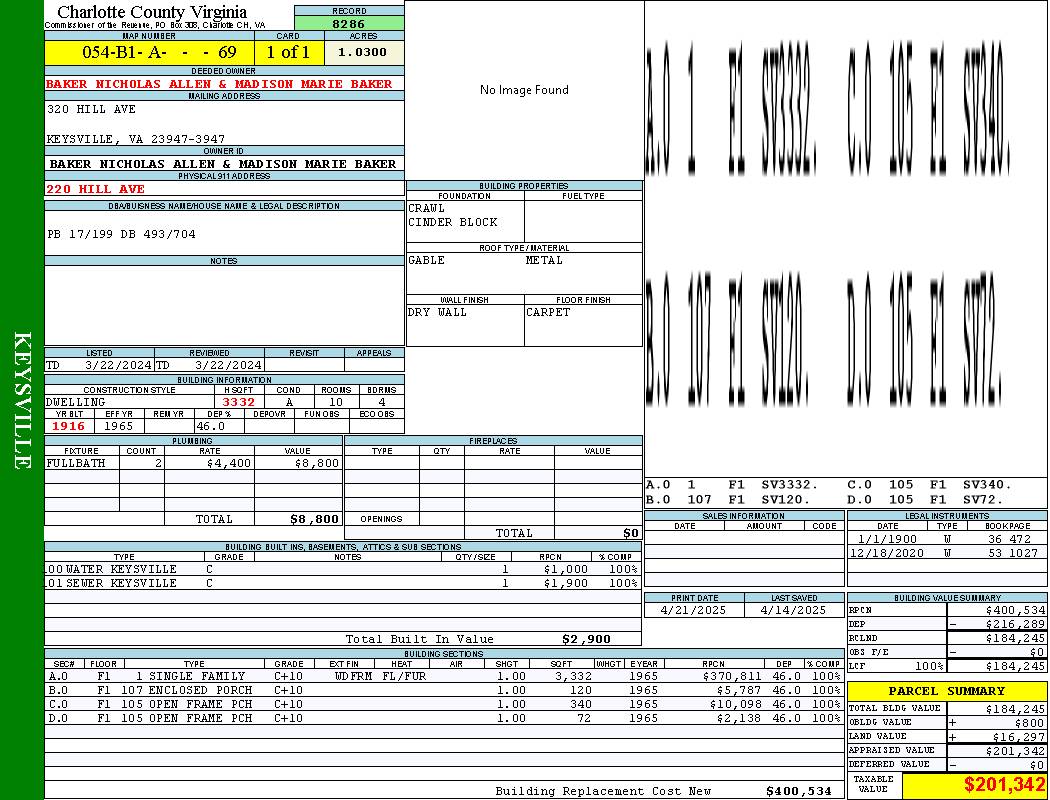Click summary RPCN value $400,534

(x=1015, y=611)
